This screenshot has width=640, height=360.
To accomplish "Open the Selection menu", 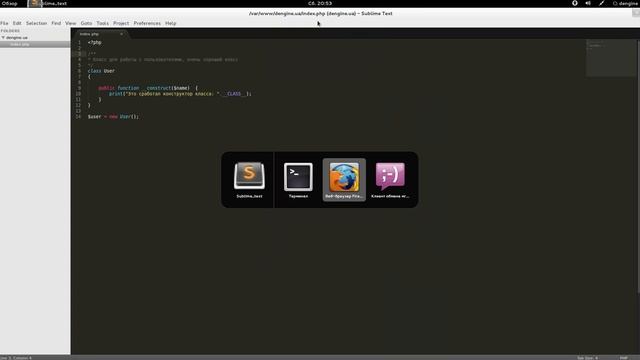I will 36,23.
